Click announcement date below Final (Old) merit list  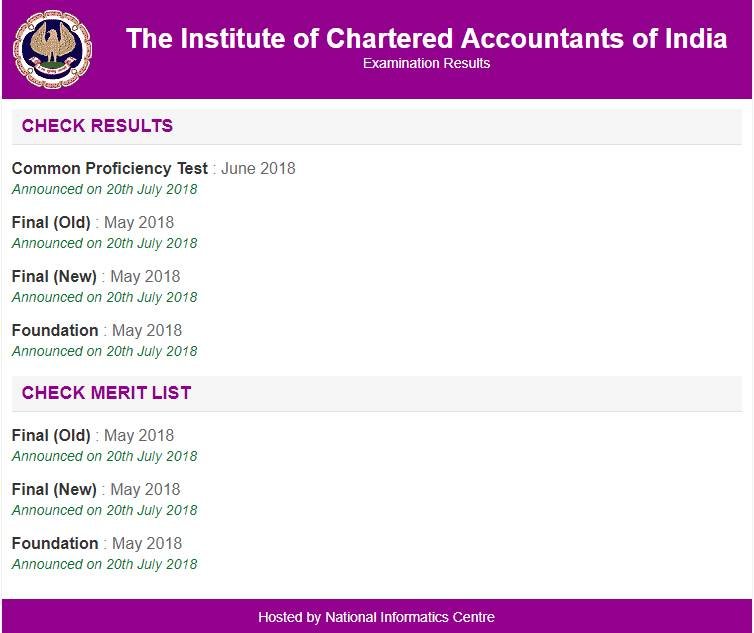104,456
